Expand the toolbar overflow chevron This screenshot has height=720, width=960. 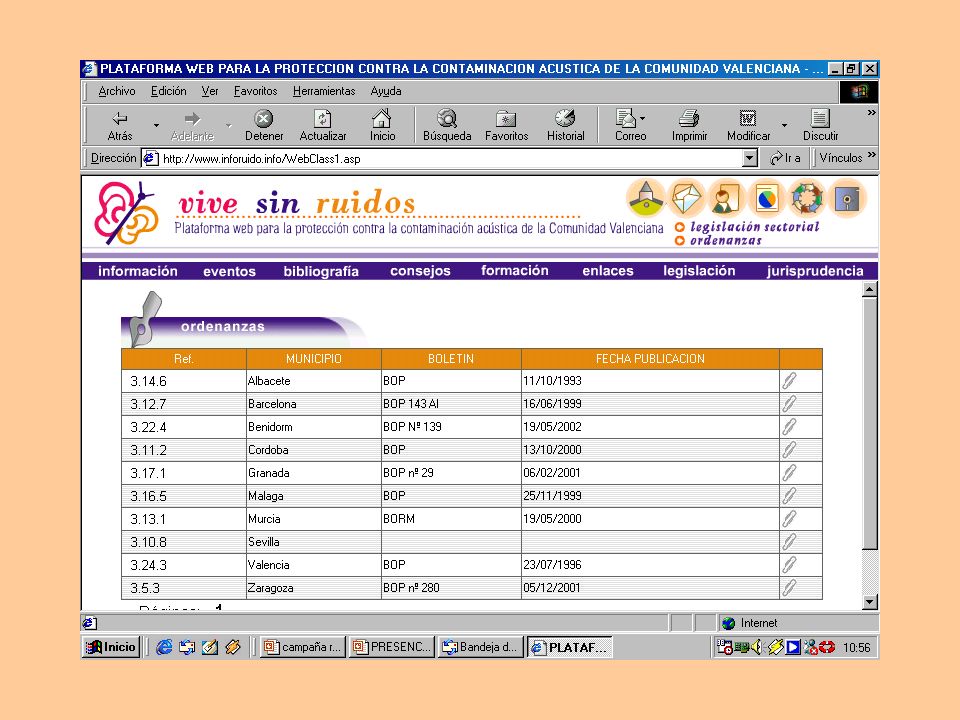click(x=871, y=113)
